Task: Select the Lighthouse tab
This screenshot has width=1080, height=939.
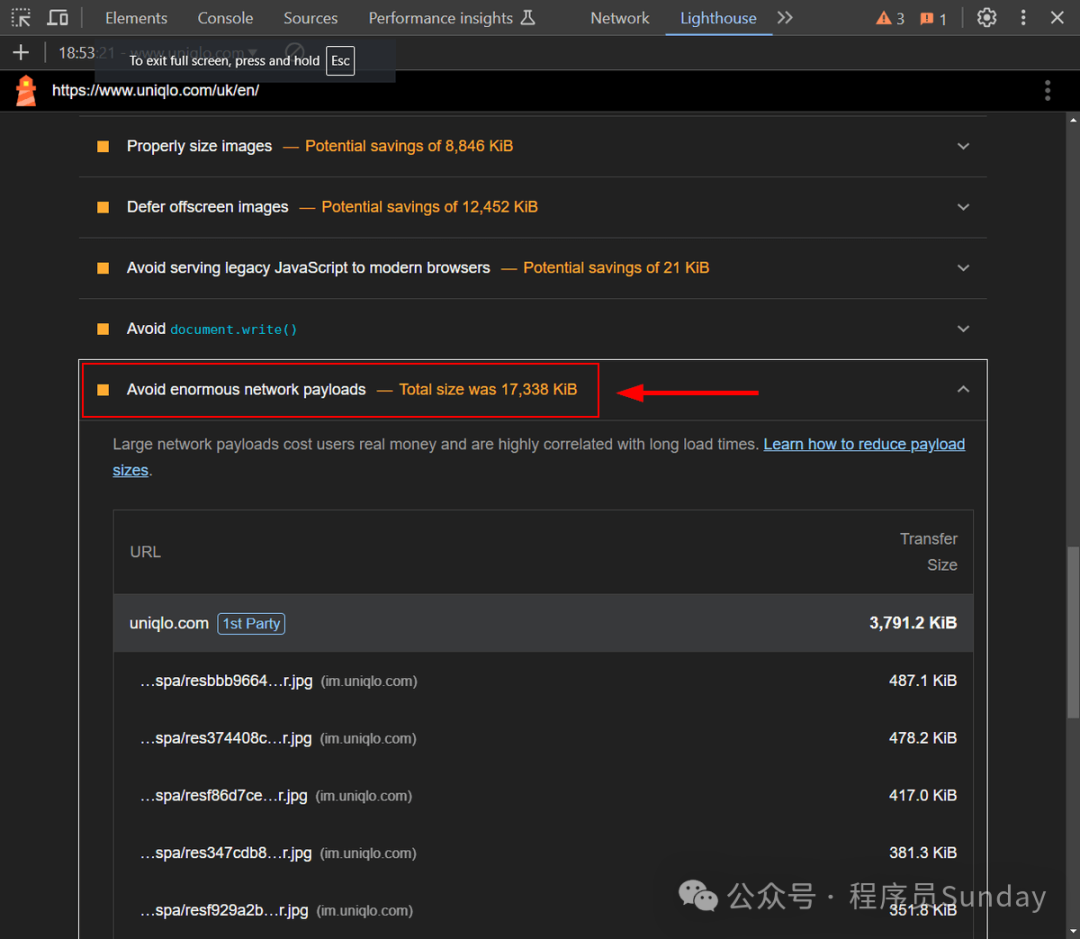Action: pyautogui.click(x=718, y=18)
